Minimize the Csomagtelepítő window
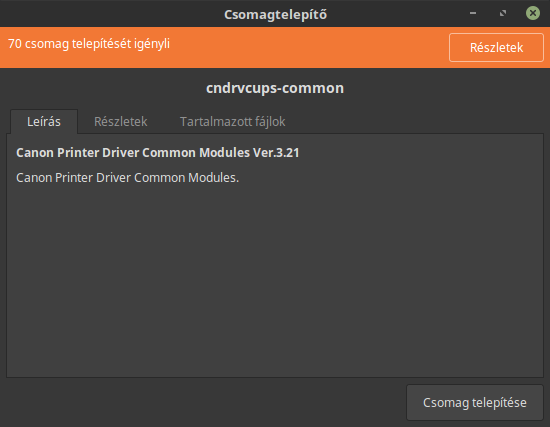Screen dimensions: 550x427 473,13
